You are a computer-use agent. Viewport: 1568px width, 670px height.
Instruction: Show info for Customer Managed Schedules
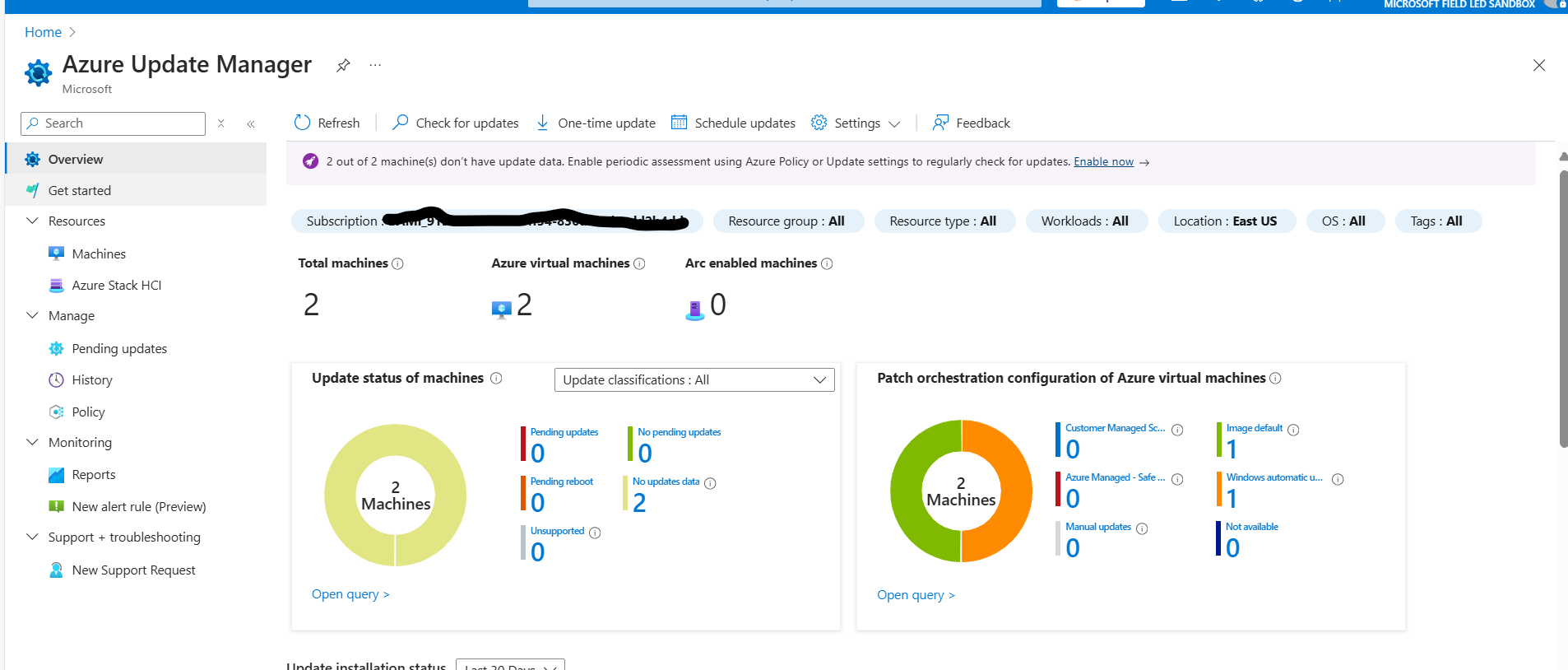coord(1177,430)
